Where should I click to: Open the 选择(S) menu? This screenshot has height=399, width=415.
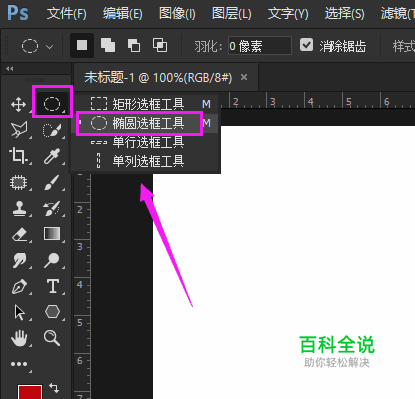click(345, 14)
